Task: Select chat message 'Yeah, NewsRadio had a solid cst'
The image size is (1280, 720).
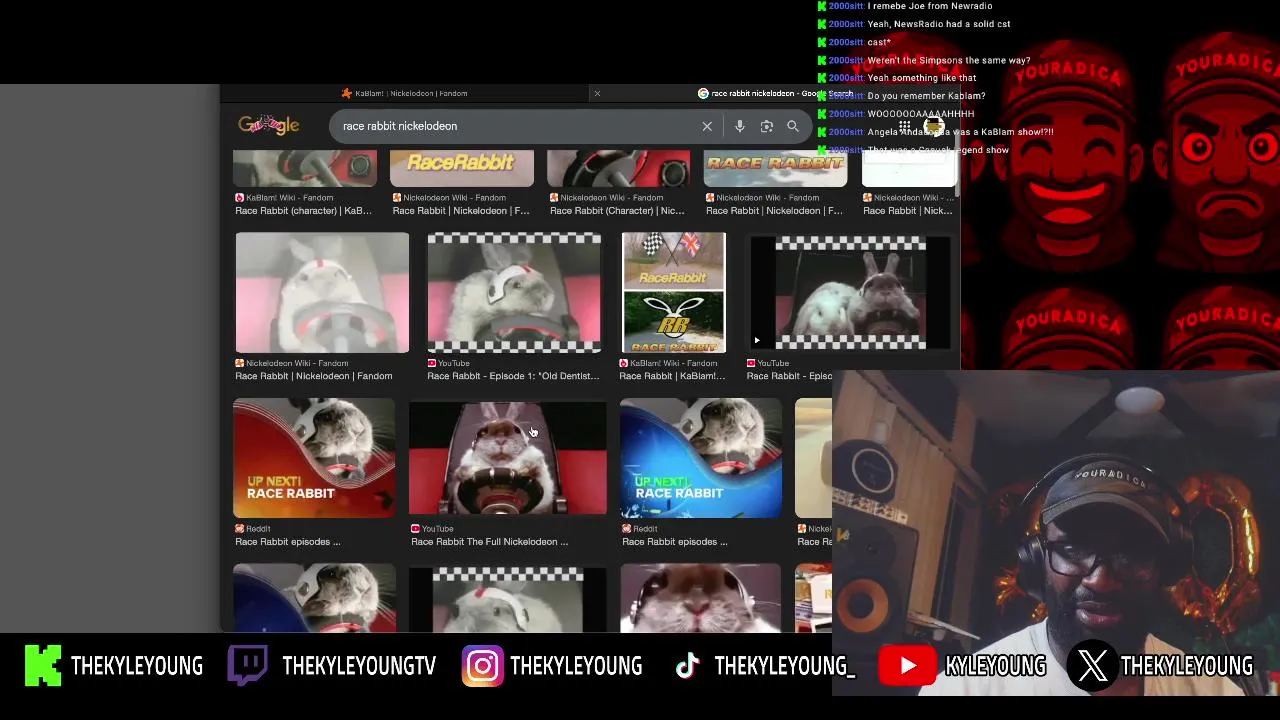Action: click(938, 24)
